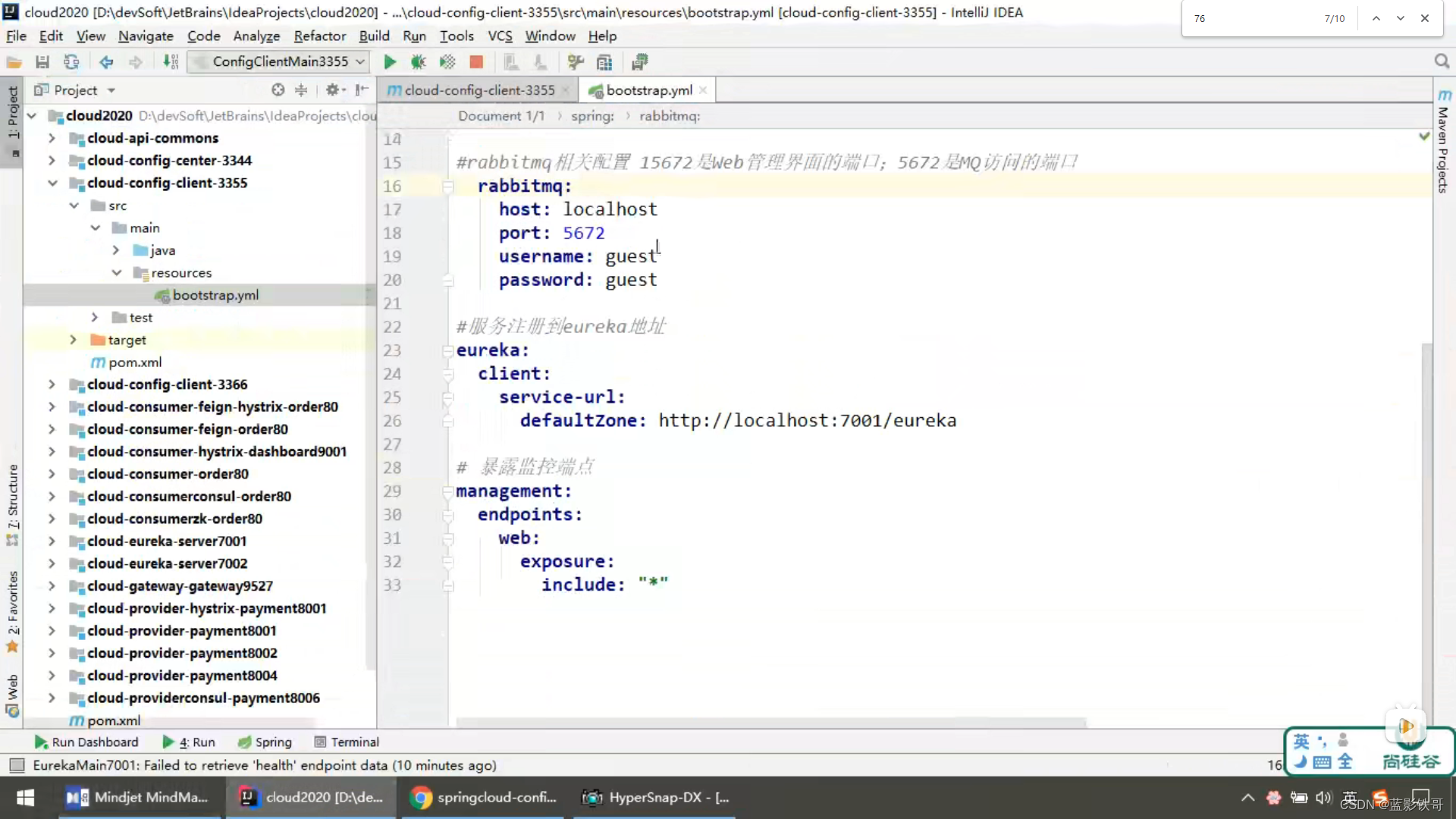
Task: Go to next find match arrow
Action: (1401, 18)
